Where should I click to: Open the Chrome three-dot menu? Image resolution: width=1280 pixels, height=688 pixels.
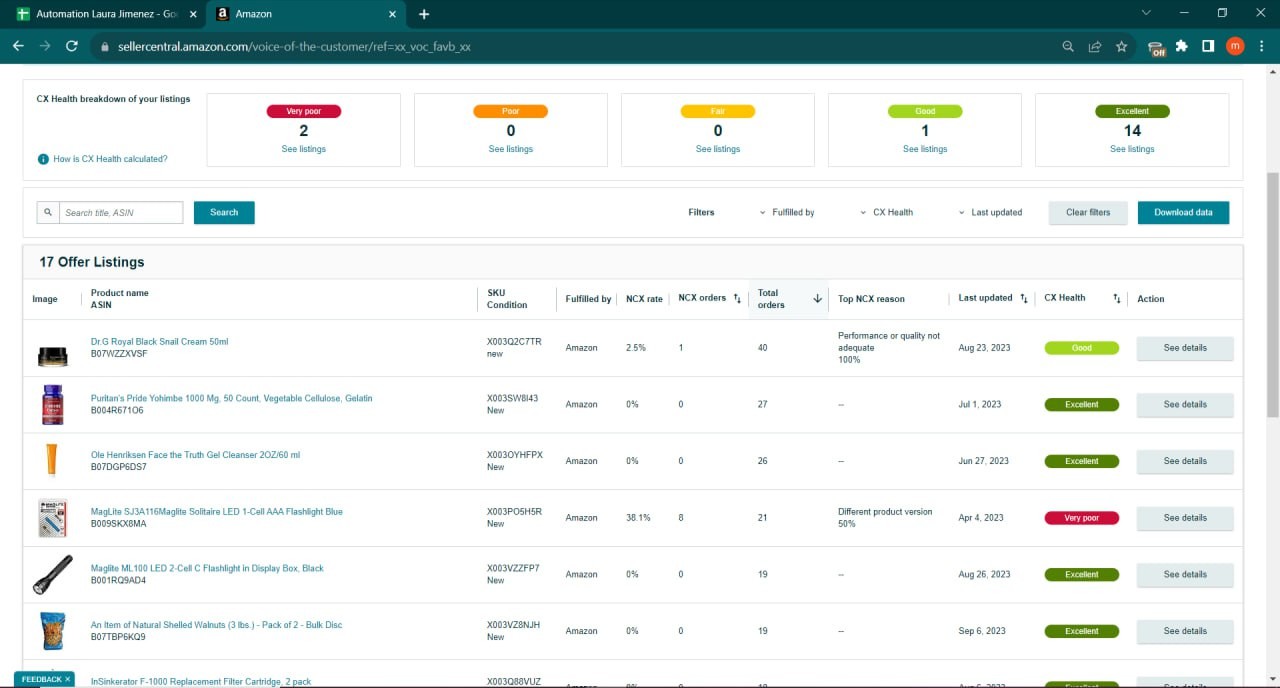[x=1261, y=46]
